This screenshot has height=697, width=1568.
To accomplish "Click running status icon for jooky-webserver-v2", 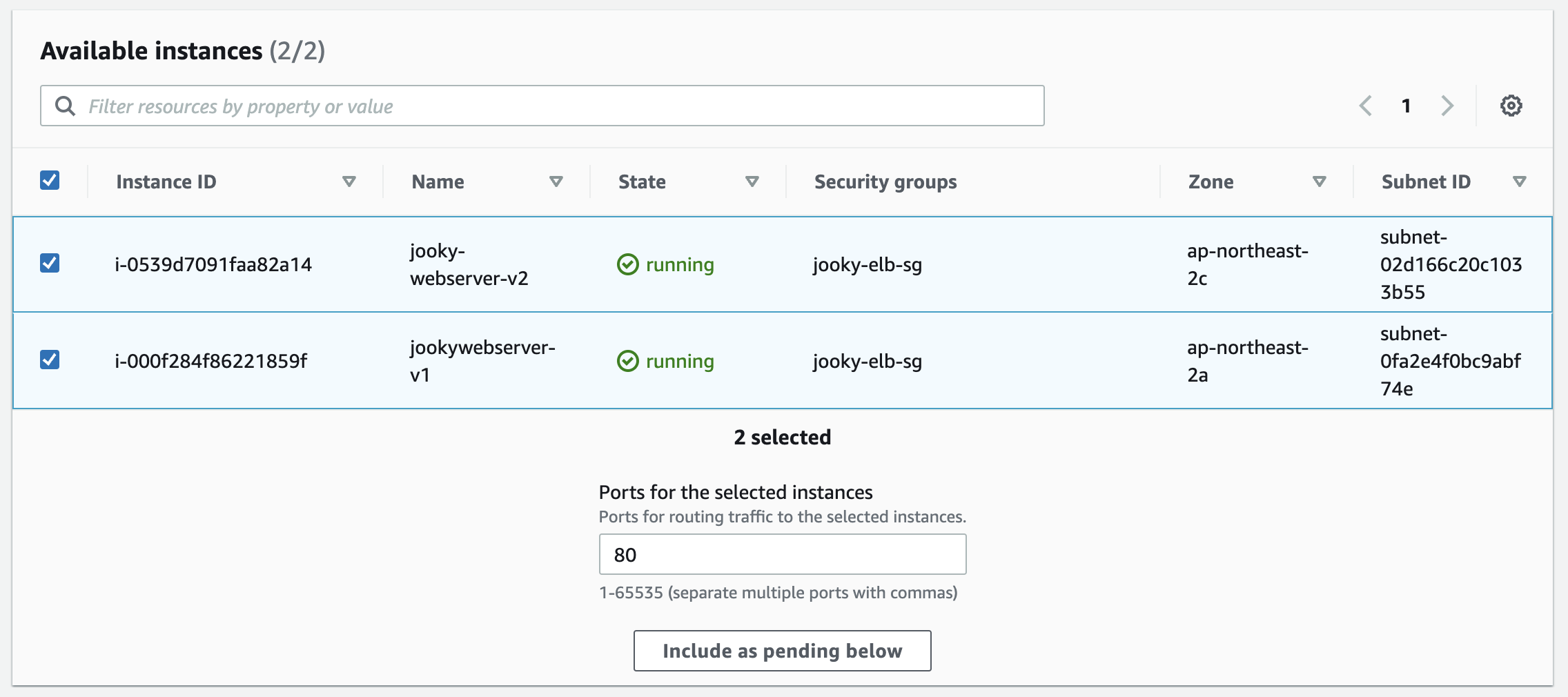I will 627,264.
